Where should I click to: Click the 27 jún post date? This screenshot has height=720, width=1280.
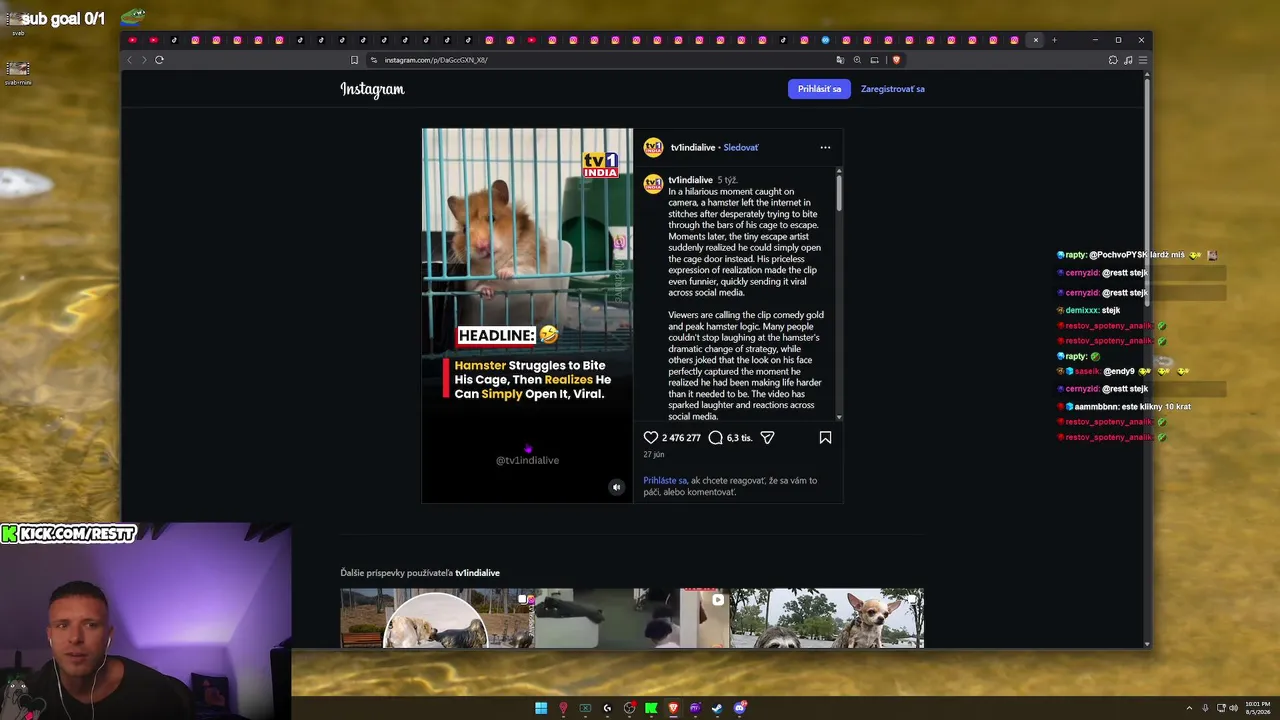(x=654, y=455)
